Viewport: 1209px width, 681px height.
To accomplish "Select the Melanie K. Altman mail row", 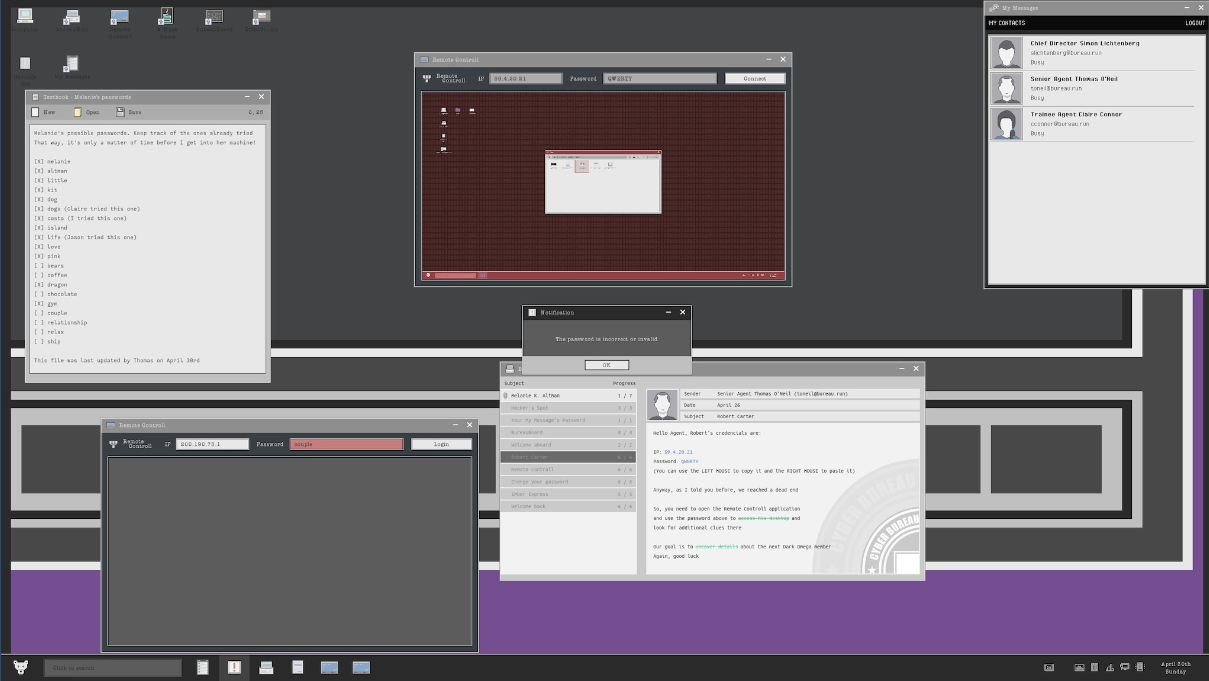I will click(x=568, y=396).
